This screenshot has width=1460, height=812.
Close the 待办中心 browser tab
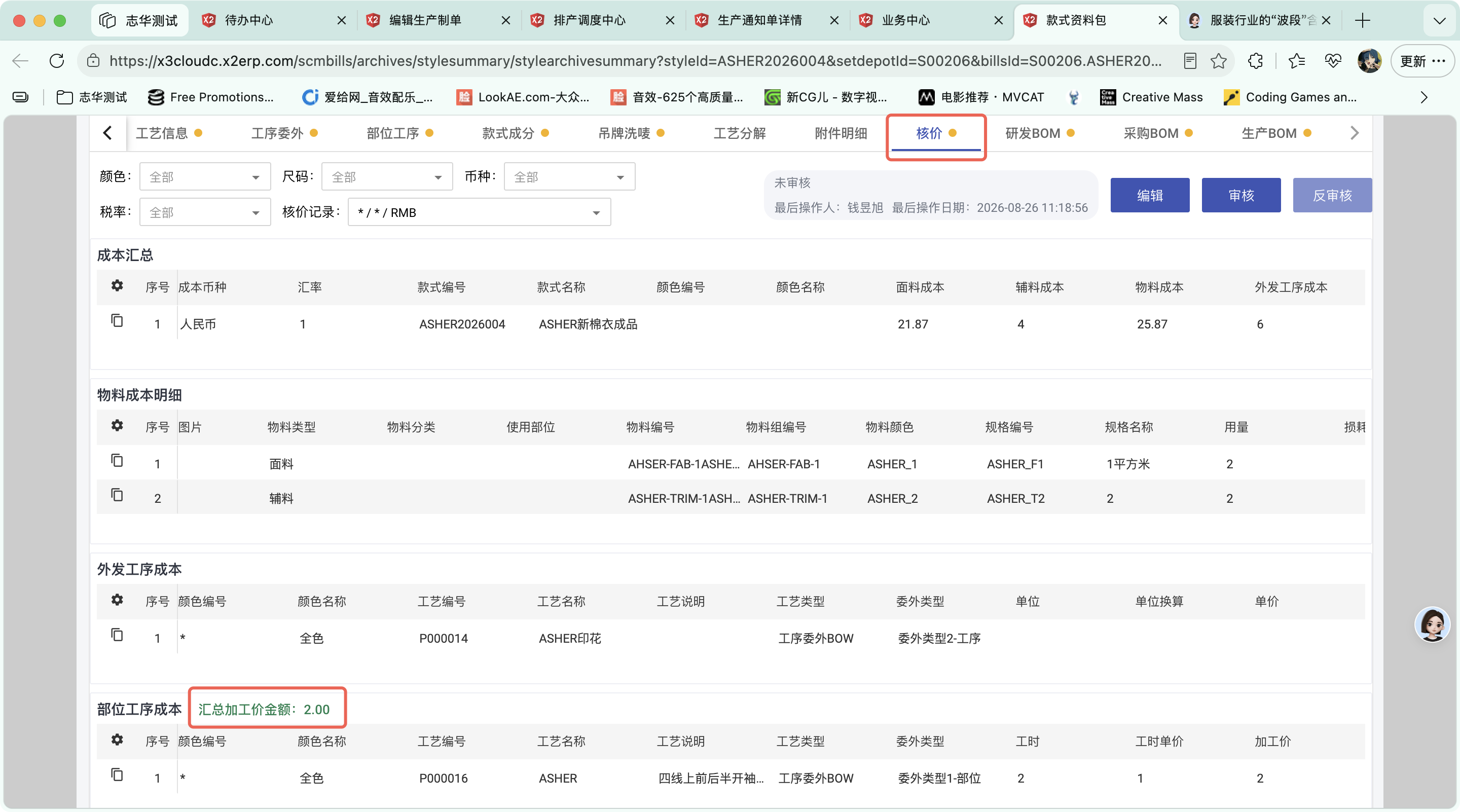point(341,20)
